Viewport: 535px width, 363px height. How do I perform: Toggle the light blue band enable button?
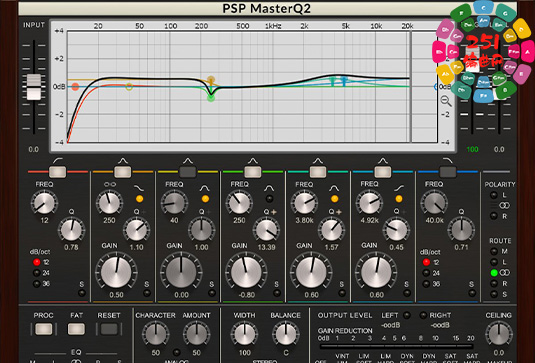[383, 172]
